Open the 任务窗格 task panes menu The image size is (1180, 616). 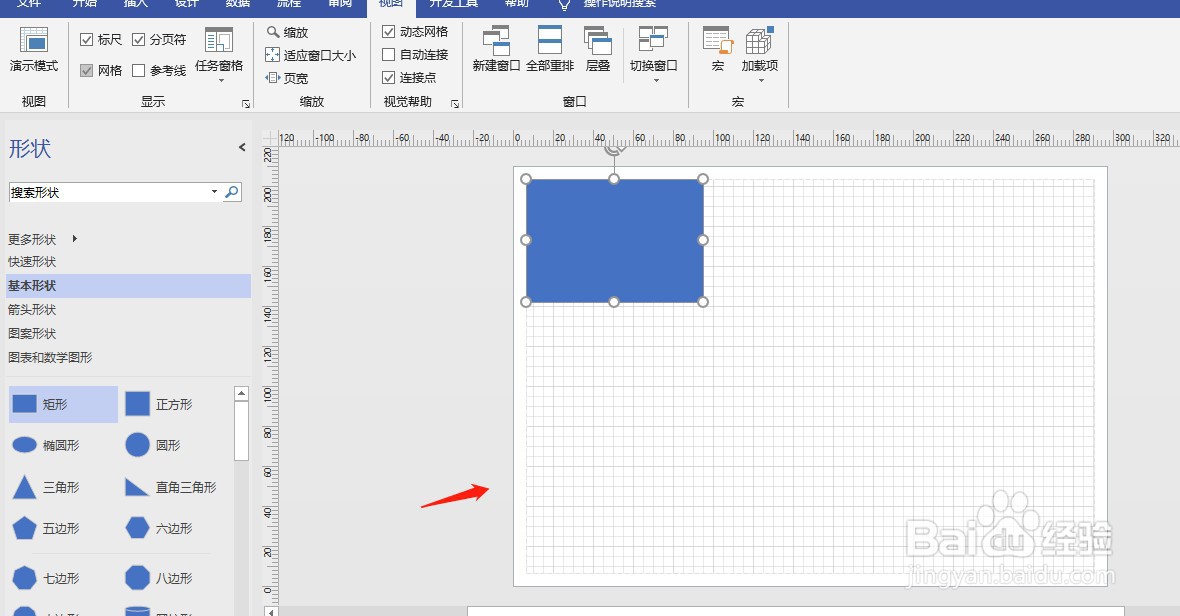tap(219, 54)
